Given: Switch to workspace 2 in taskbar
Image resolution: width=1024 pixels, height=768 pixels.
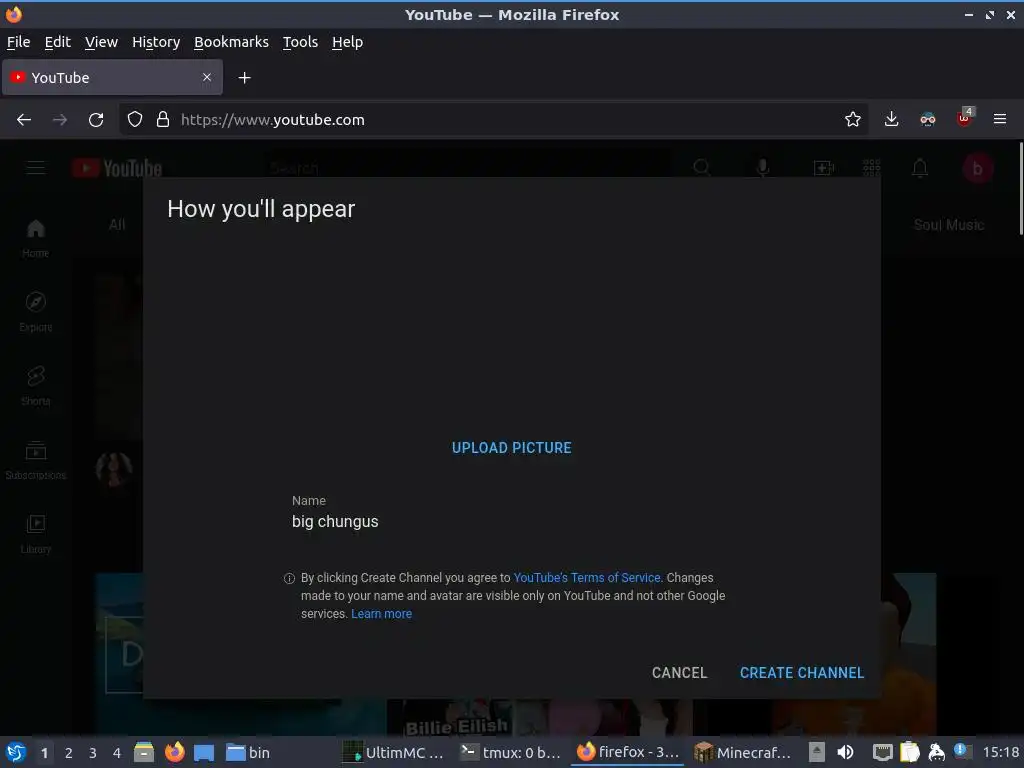Looking at the screenshot, I should 69,753.
